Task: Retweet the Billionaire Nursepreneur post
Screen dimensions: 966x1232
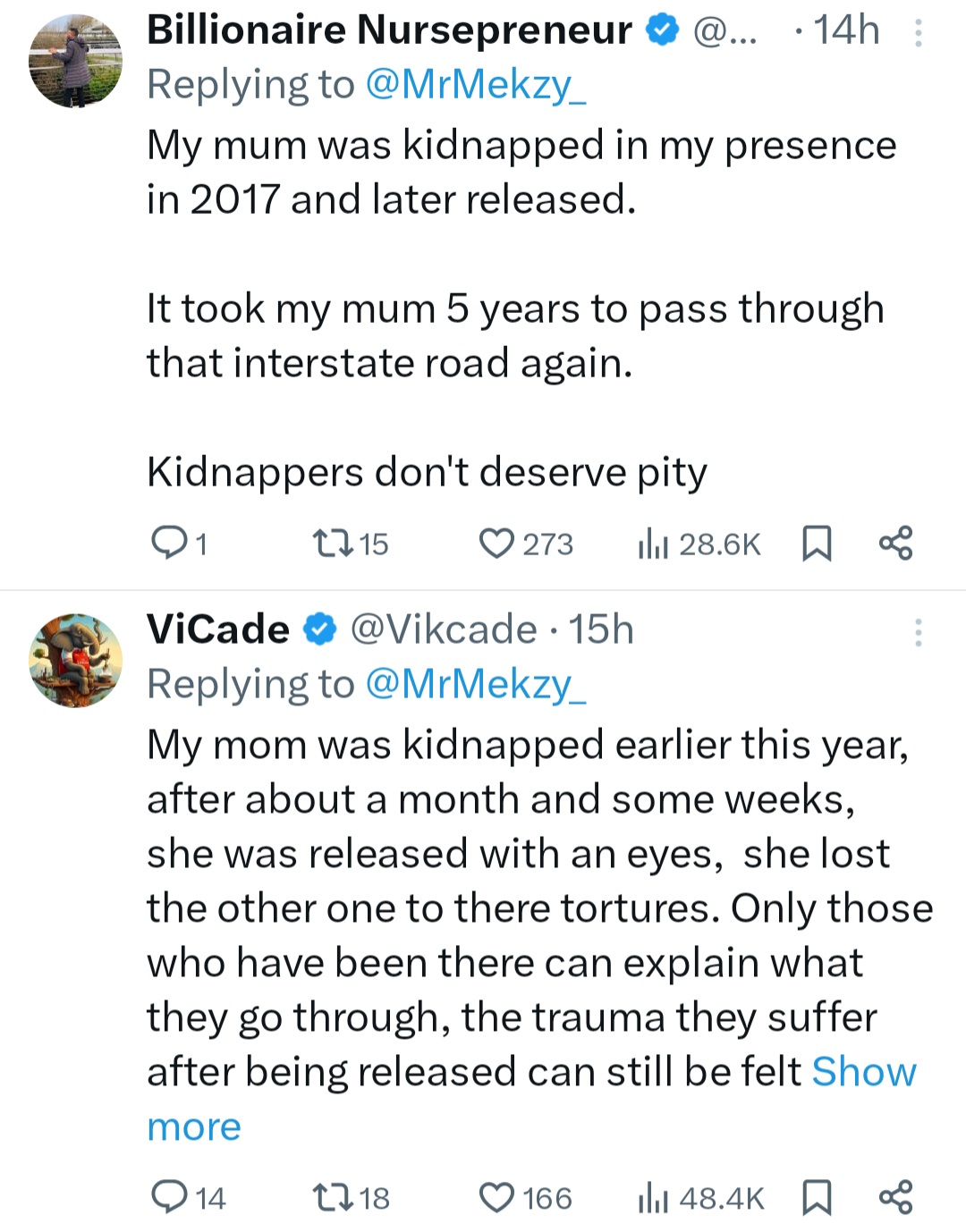Action: click(x=332, y=542)
